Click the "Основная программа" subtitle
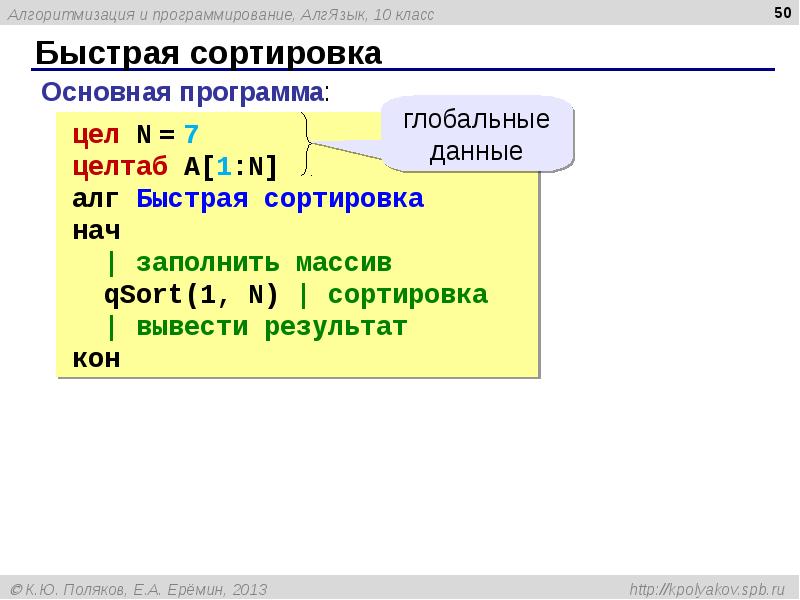 pos(183,93)
